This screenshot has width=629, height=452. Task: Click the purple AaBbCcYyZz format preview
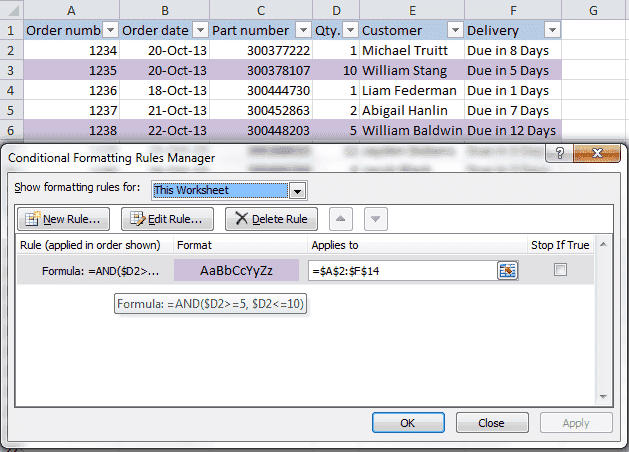pos(236,270)
